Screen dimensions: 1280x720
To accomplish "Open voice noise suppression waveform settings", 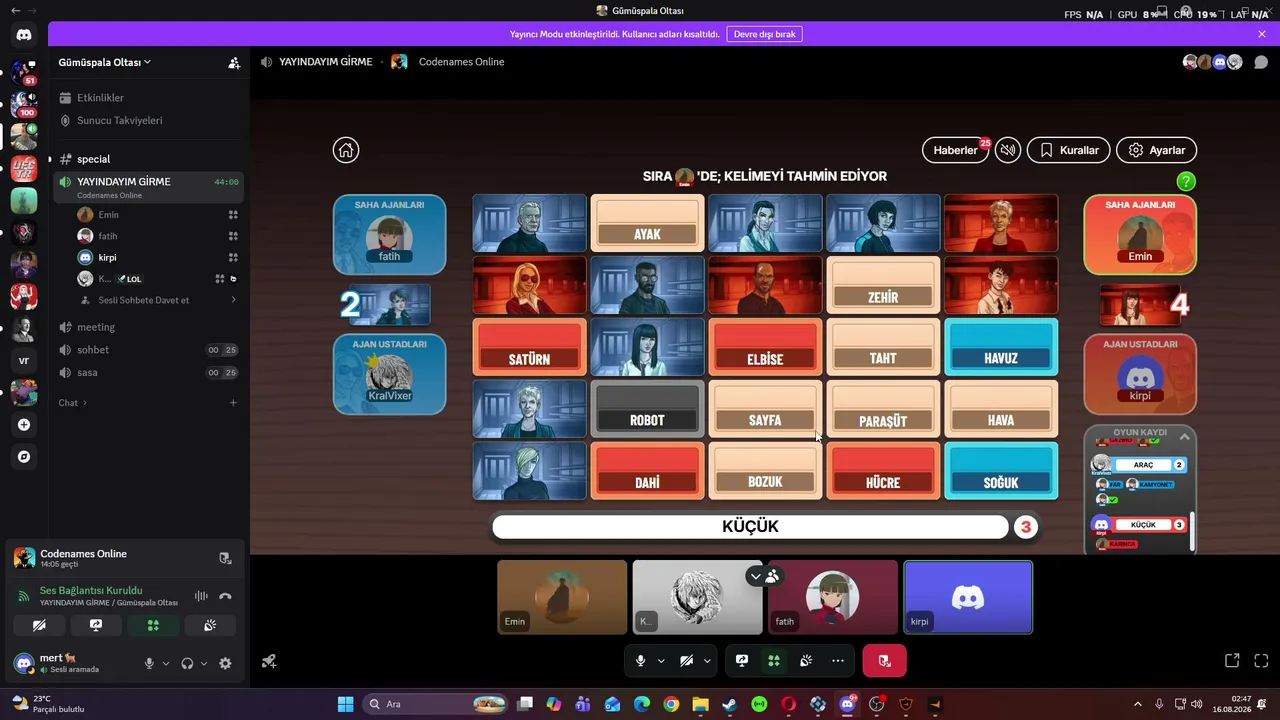I will coord(201,596).
